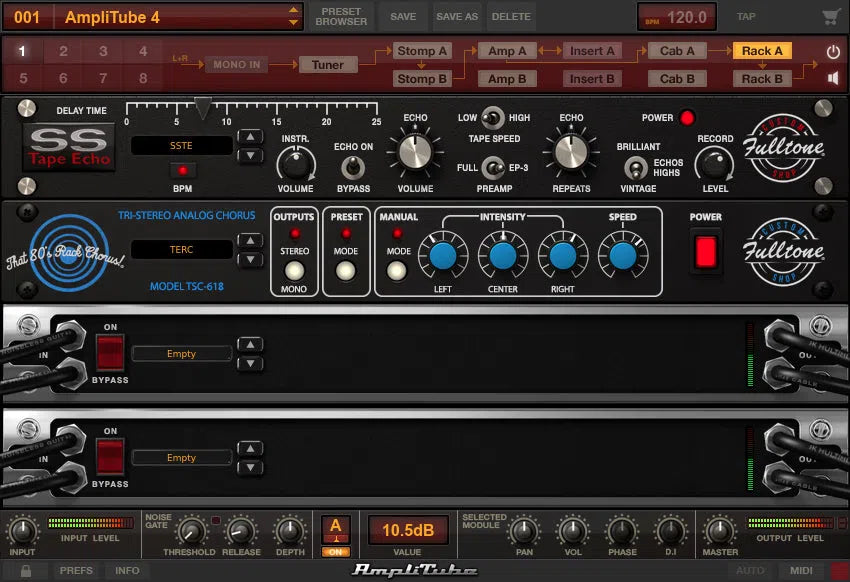Click the SS Tape Echo logo
850x582 pixels.
pos(68,148)
